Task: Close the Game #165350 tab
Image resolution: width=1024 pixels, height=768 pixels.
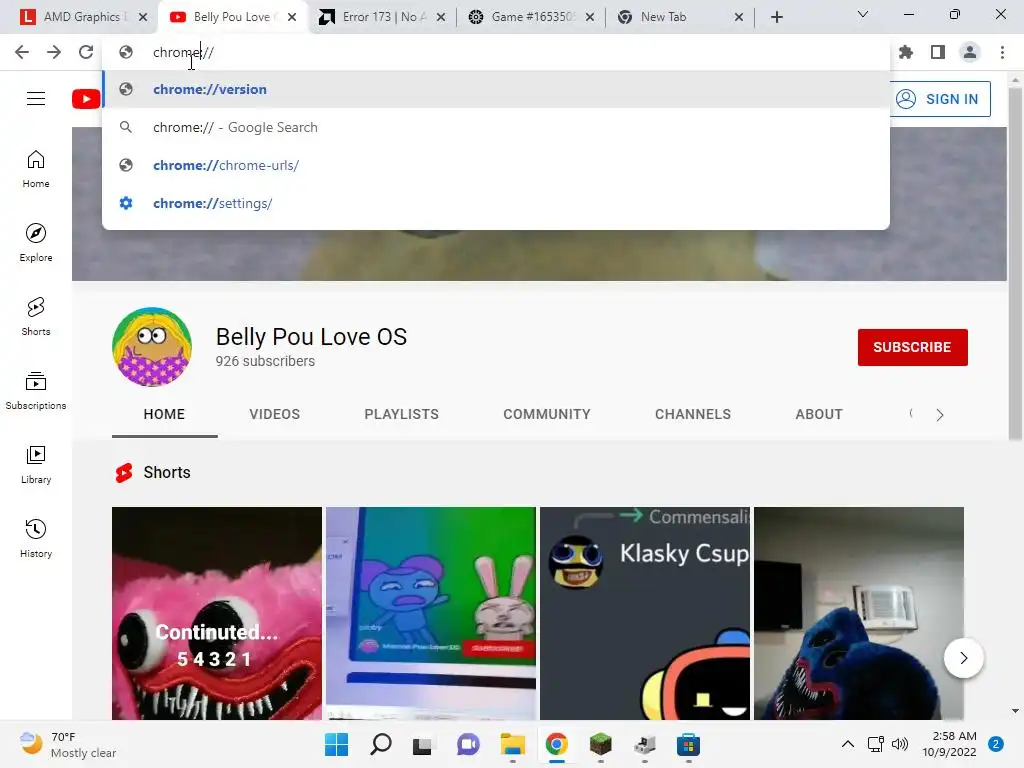Action: tap(590, 17)
